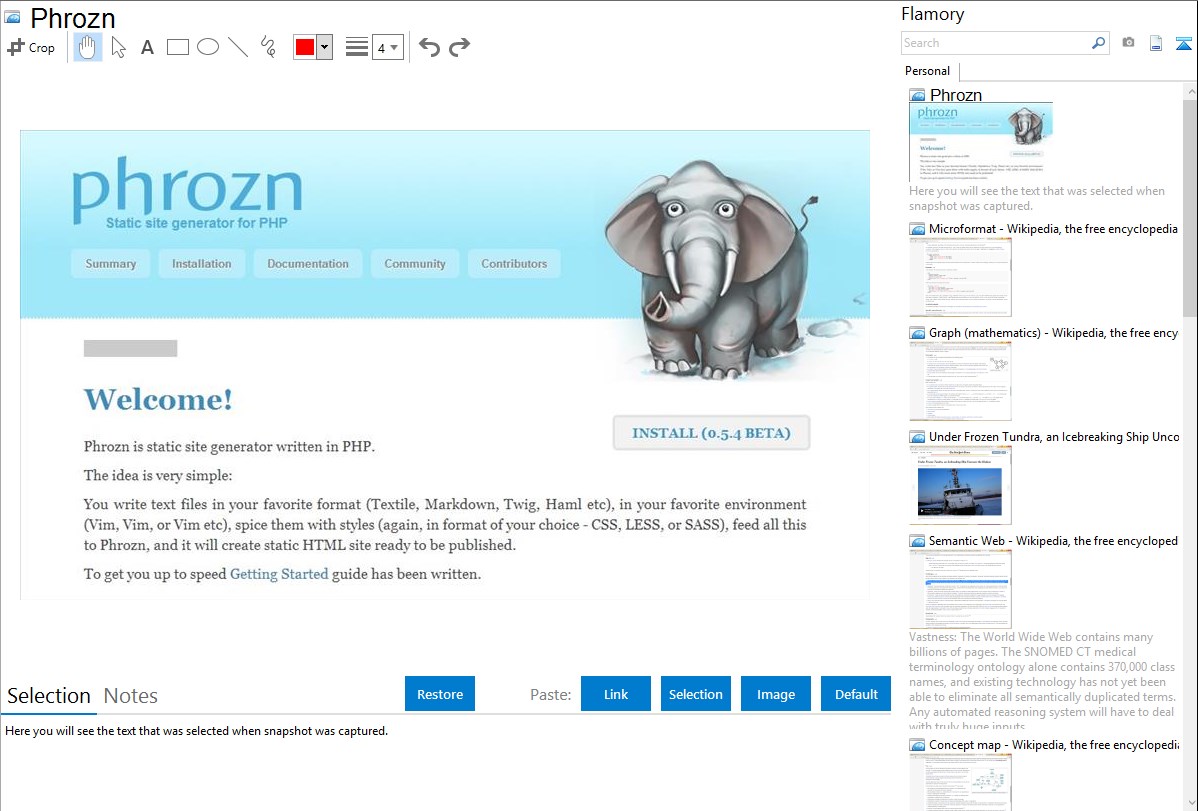Open the line width 4 dropdown
This screenshot has width=1198, height=811.
click(387, 47)
